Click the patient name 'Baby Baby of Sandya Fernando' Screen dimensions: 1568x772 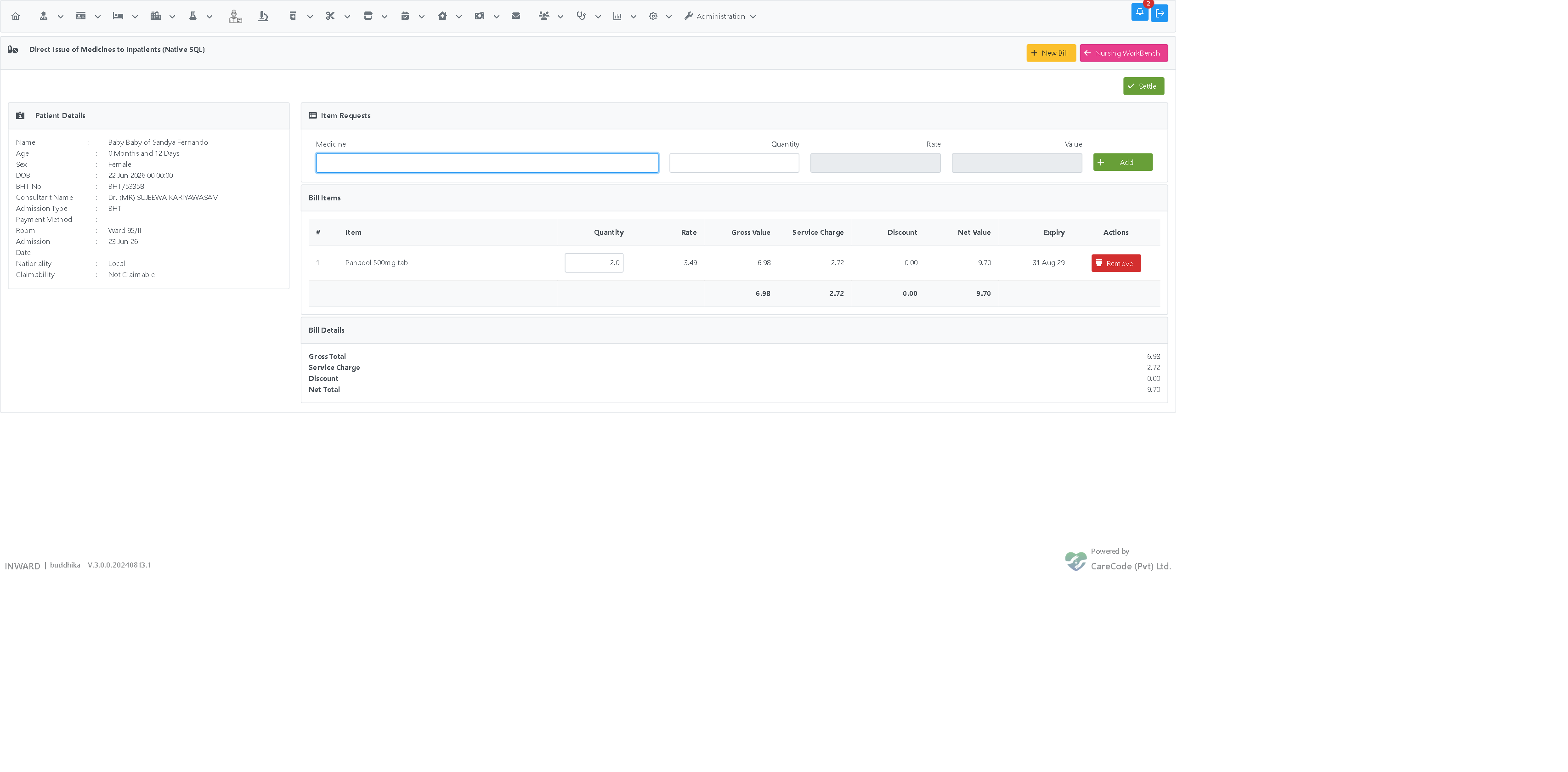(x=158, y=142)
